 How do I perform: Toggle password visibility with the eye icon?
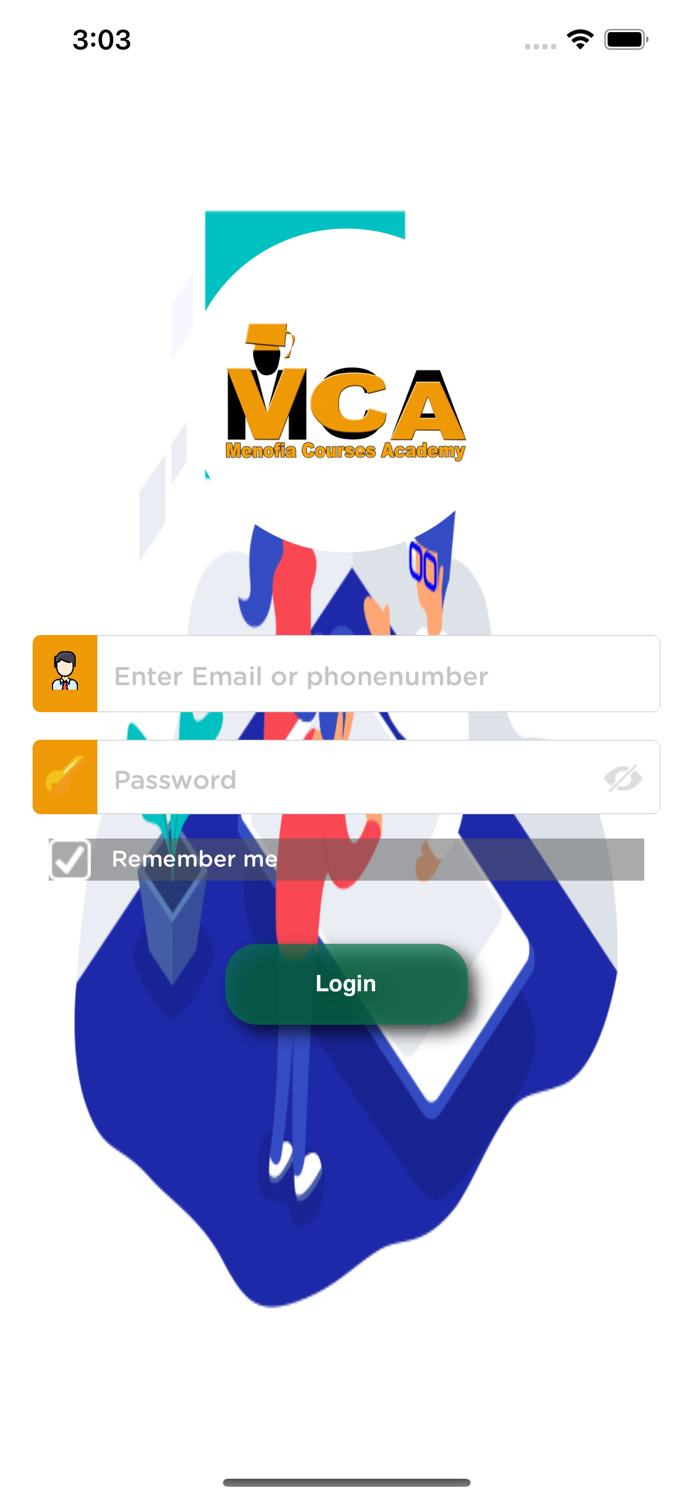[622, 778]
